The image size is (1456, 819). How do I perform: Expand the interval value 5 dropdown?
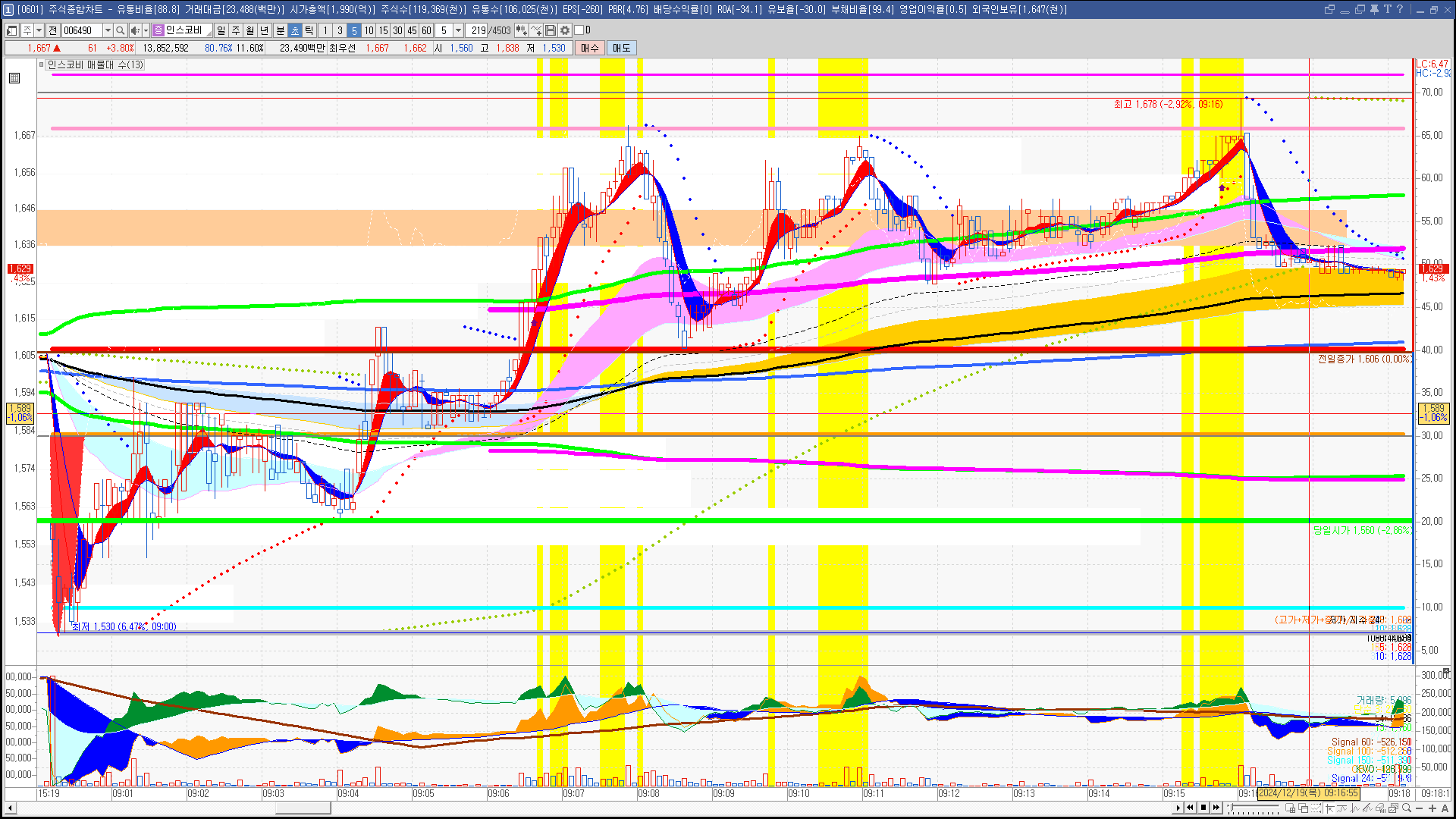click(x=458, y=30)
